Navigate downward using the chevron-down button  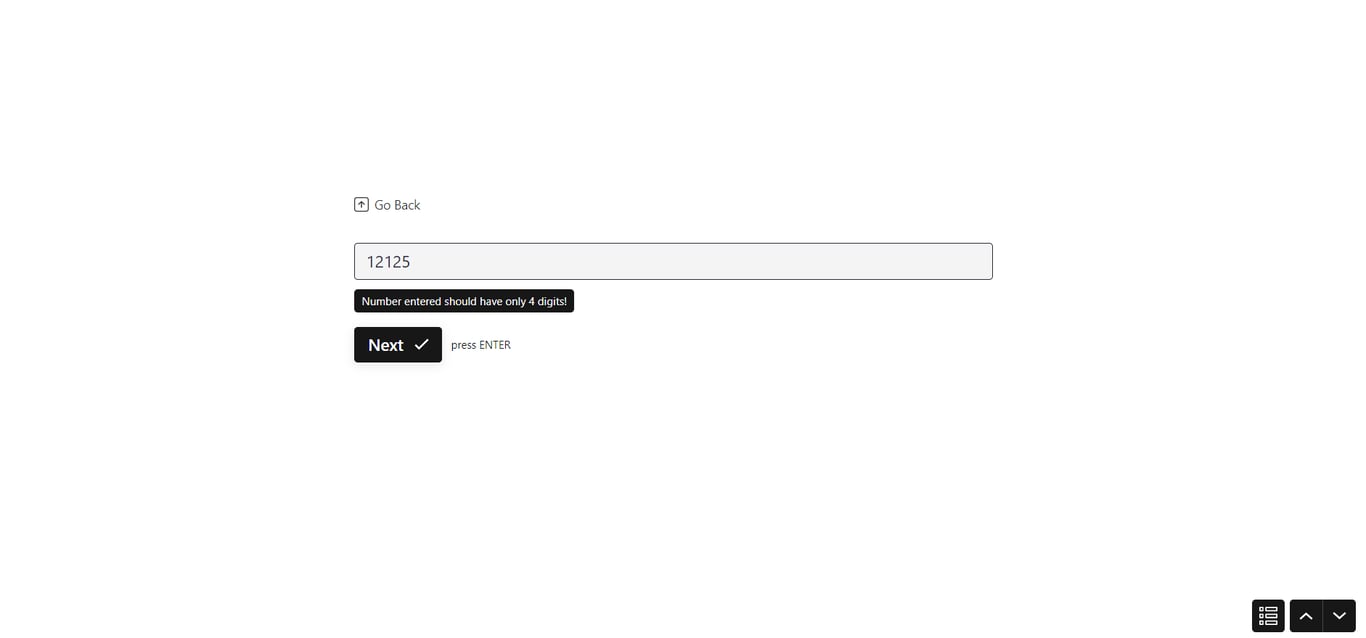1339,616
